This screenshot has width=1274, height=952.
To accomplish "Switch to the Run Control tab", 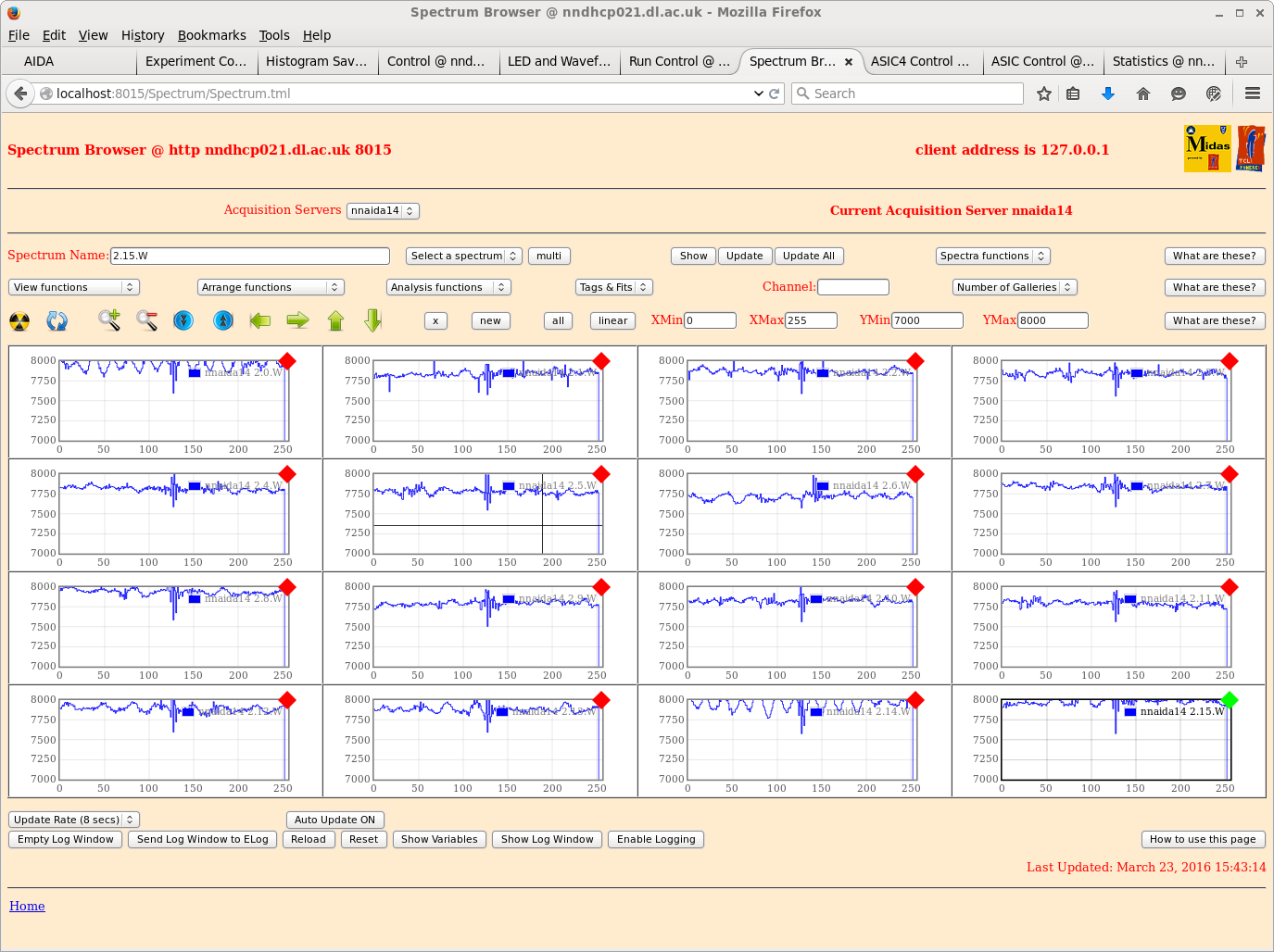I will point(679,61).
